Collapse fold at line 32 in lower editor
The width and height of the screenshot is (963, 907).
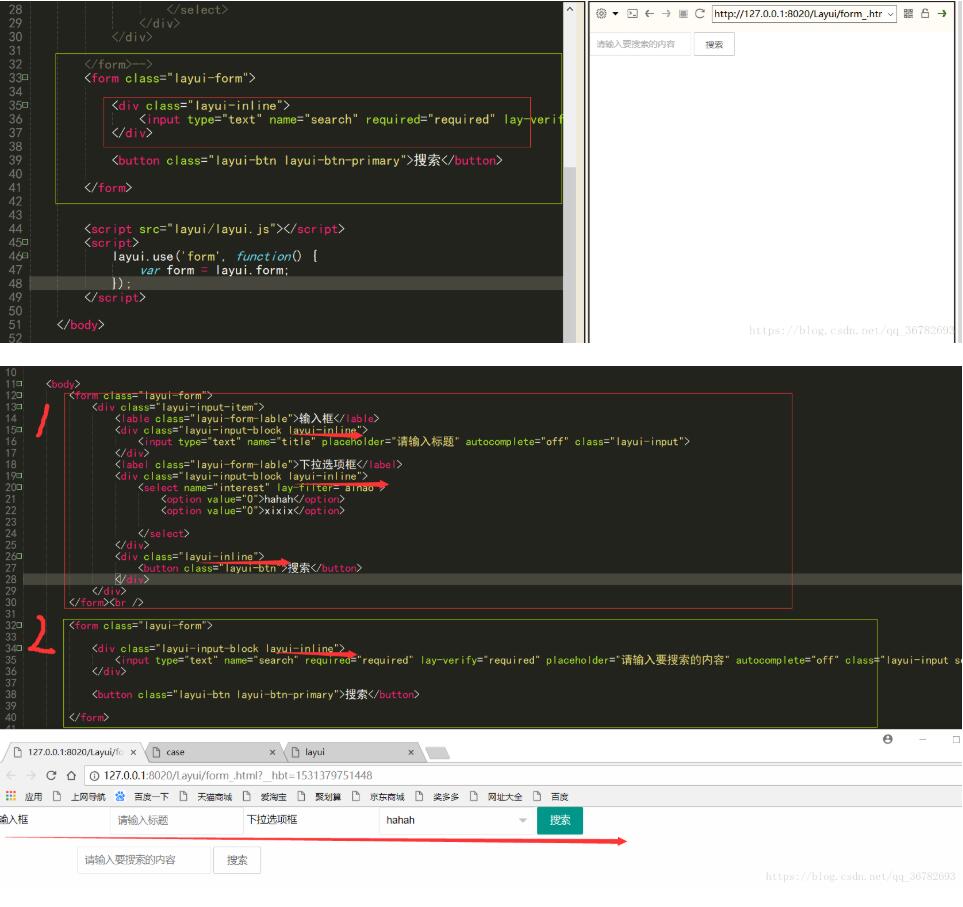pyautogui.click(x=20, y=626)
